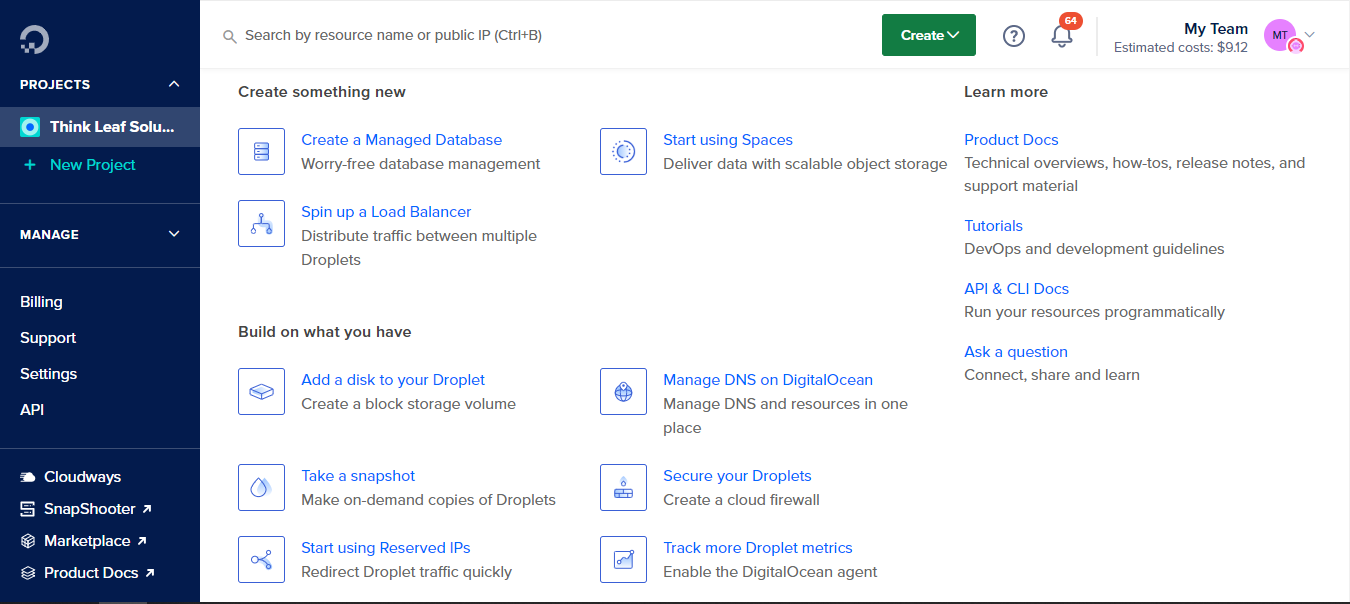This screenshot has width=1350, height=604.
Task: Open API & CLI Docs link
Action: coord(1016,289)
